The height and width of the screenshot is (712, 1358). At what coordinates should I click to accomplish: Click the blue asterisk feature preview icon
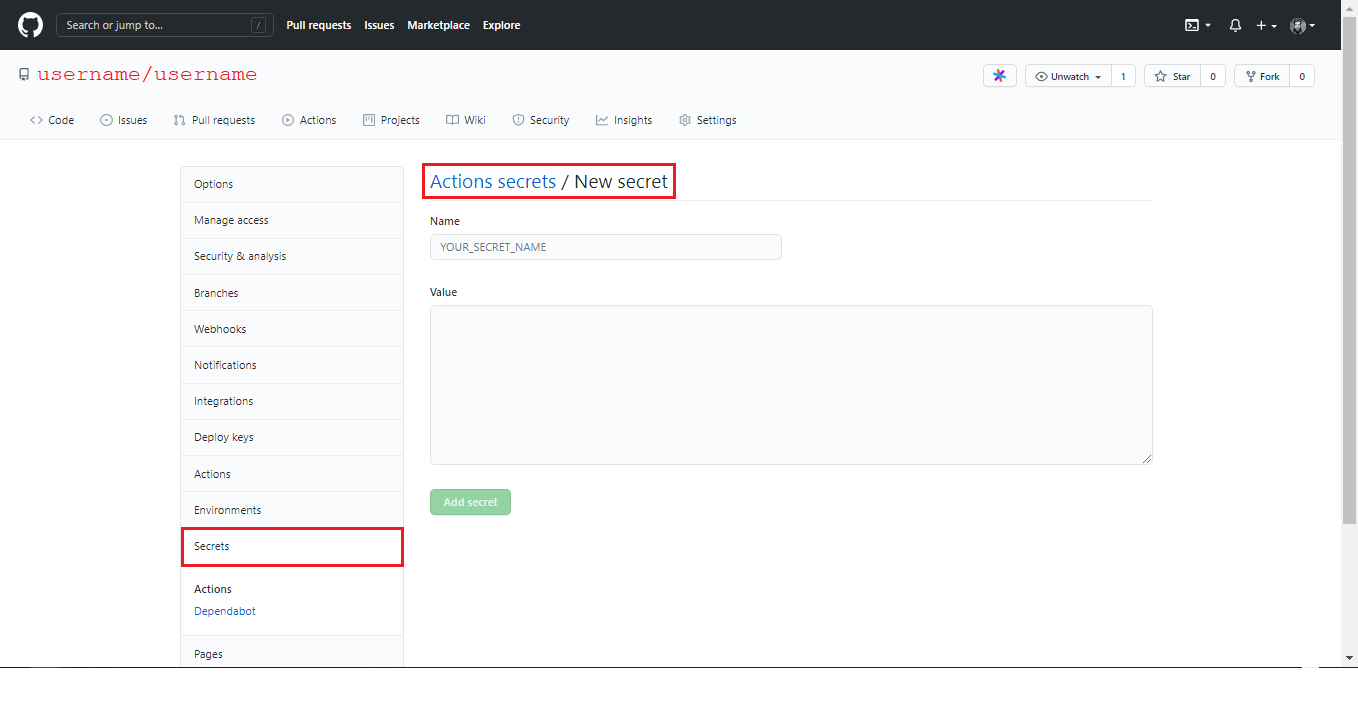(999, 75)
